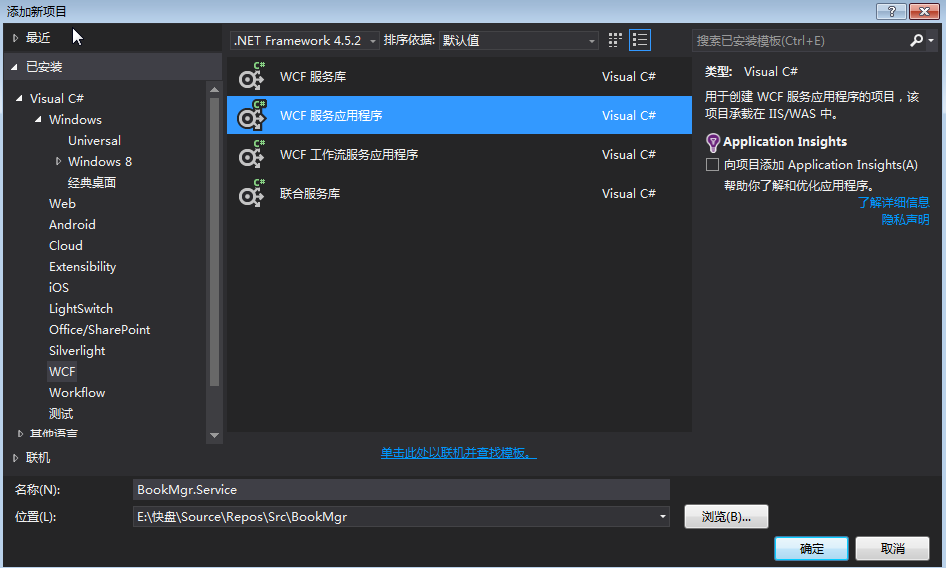Click the 浏览(B)... button
946x568 pixels.
point(726,517)
